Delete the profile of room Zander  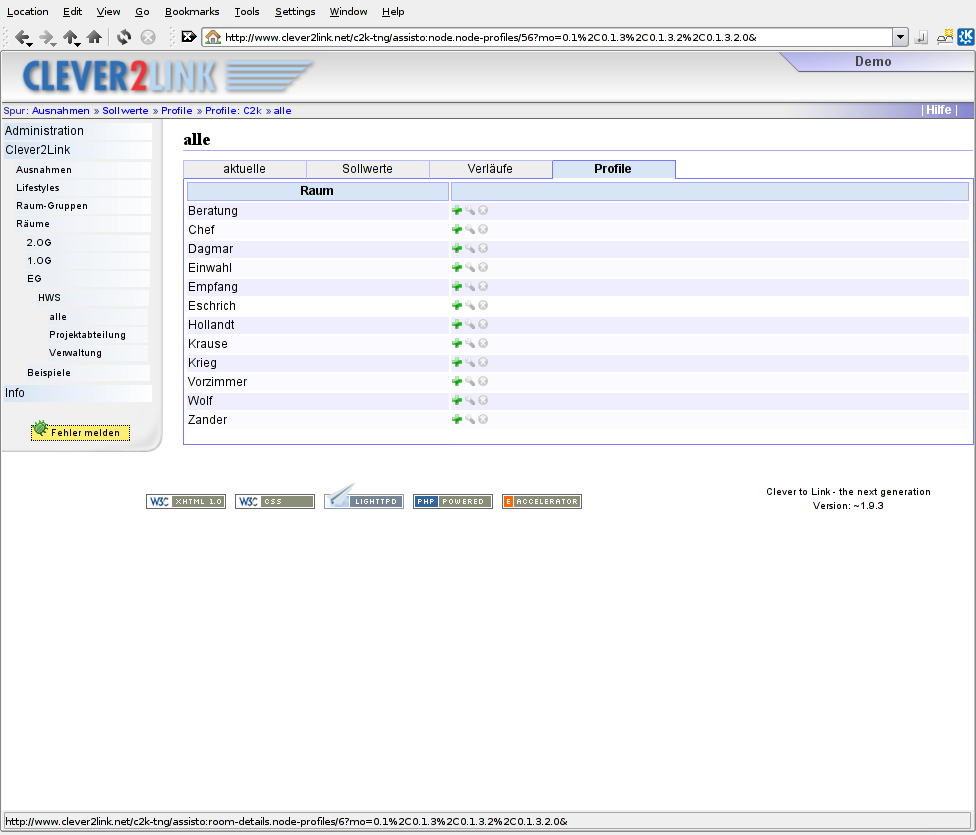[483, 419]
